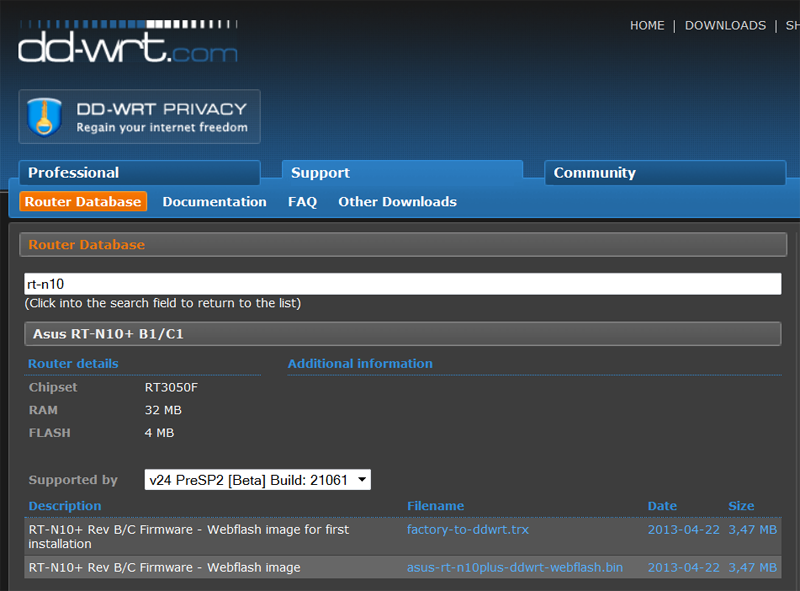Image resolution: width=800 pixels, height=591 pixels.
Task: Click the 'Supported by' label
Action: tap(73, 480)
